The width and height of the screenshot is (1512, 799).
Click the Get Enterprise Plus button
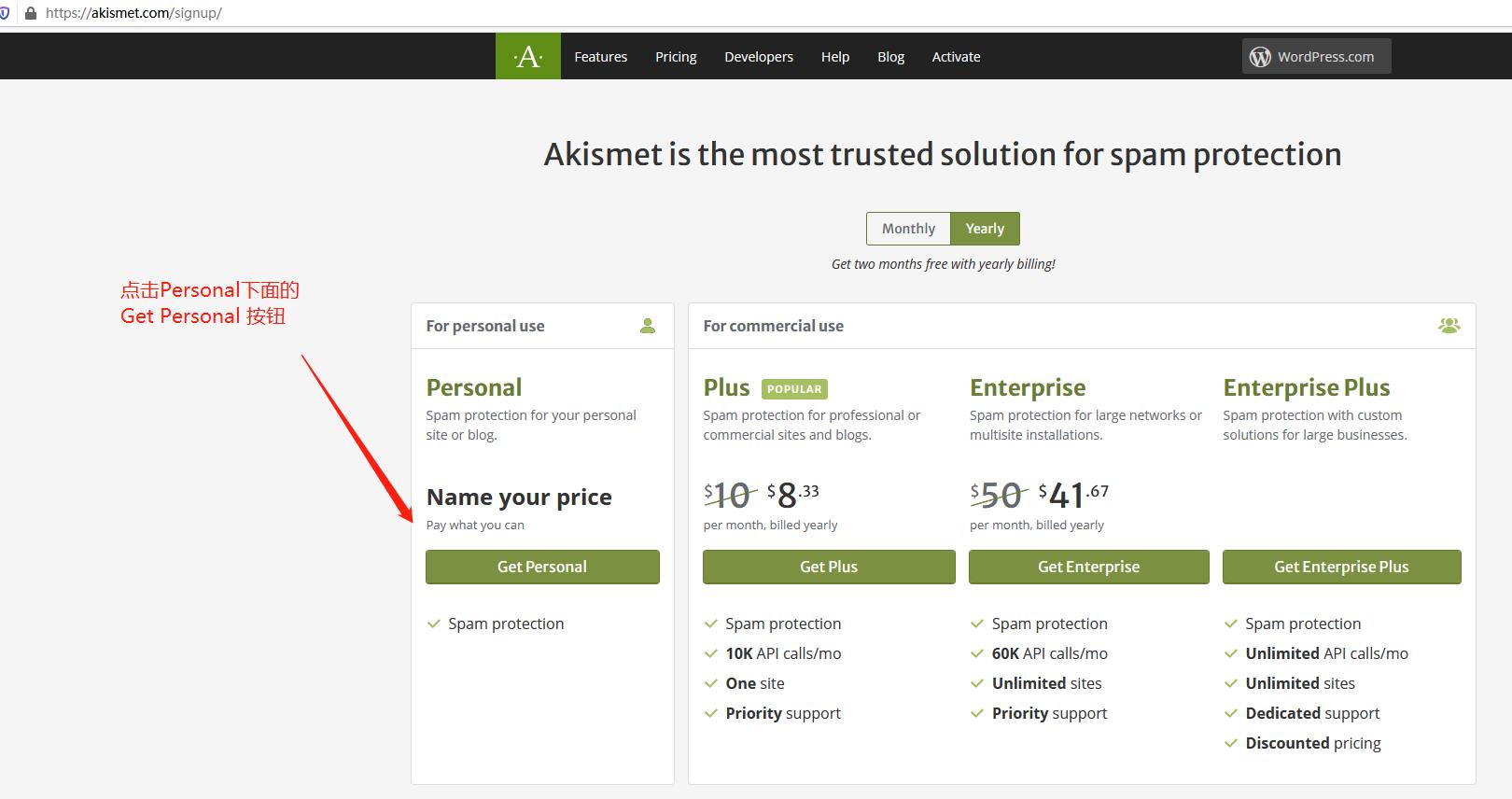pyautogui.click(x=1342, y=567)
